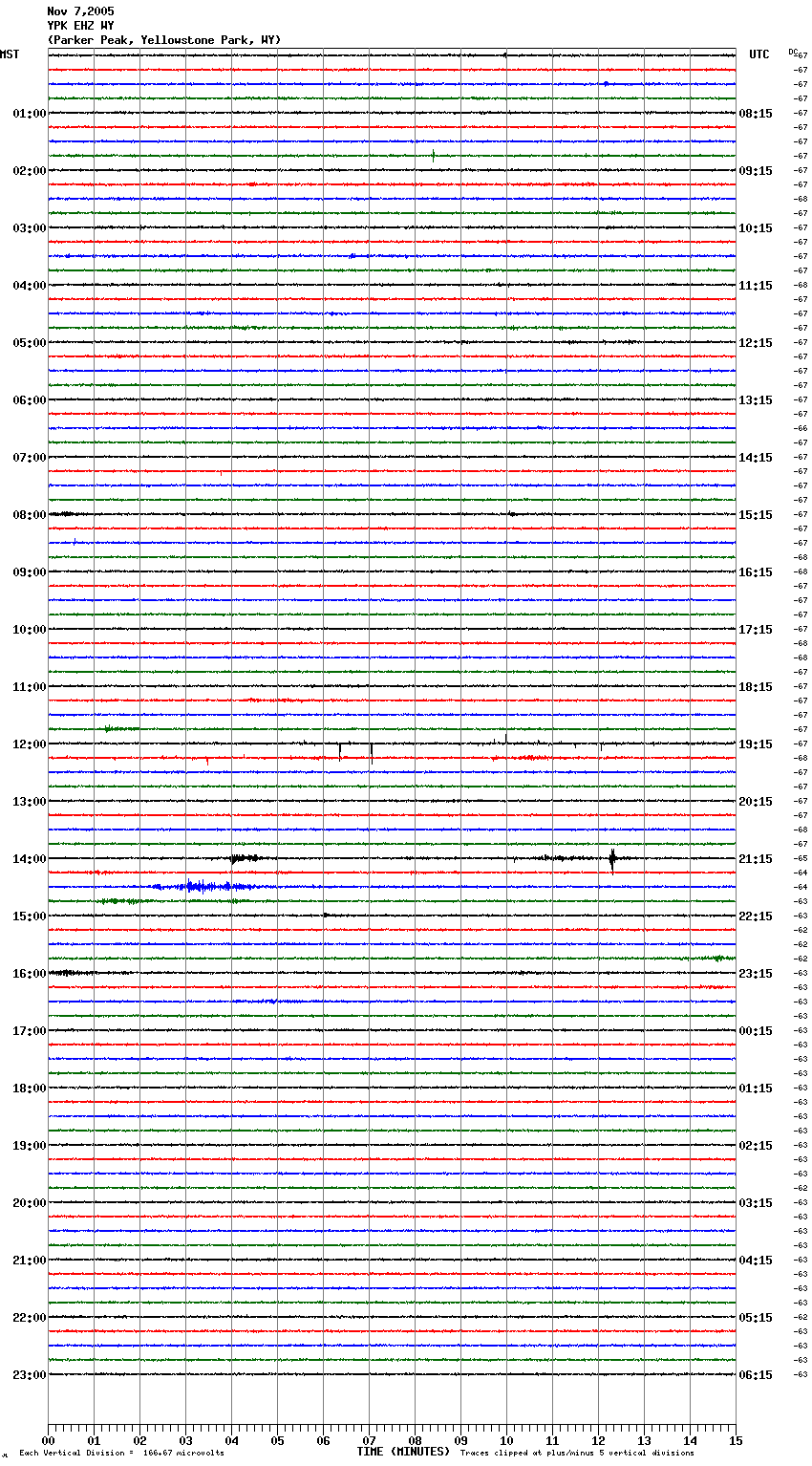The image size is (812, 1466).
Task: Click the 22:15 UTC time label
Action: [x=756, y=916]
